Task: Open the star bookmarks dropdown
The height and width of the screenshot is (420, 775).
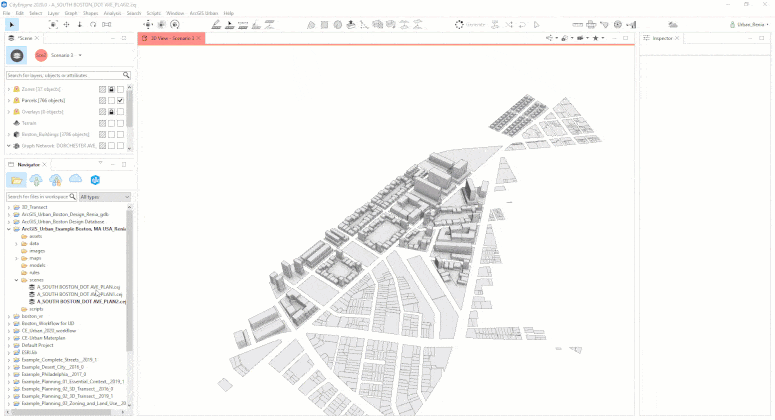Action: click(x=598, y=38)
